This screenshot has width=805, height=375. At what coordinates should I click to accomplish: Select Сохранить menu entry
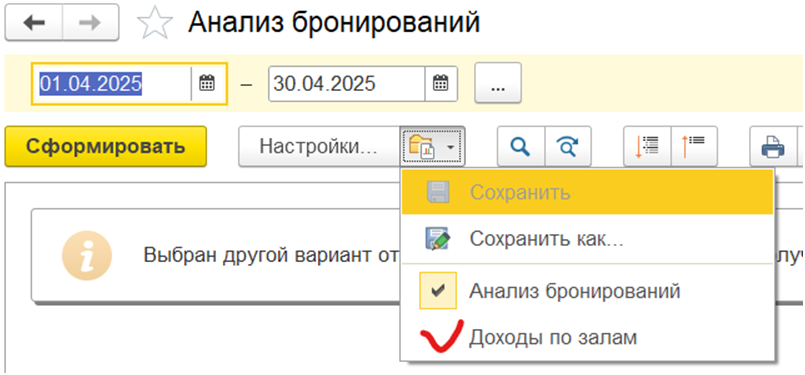coord(587,192)
